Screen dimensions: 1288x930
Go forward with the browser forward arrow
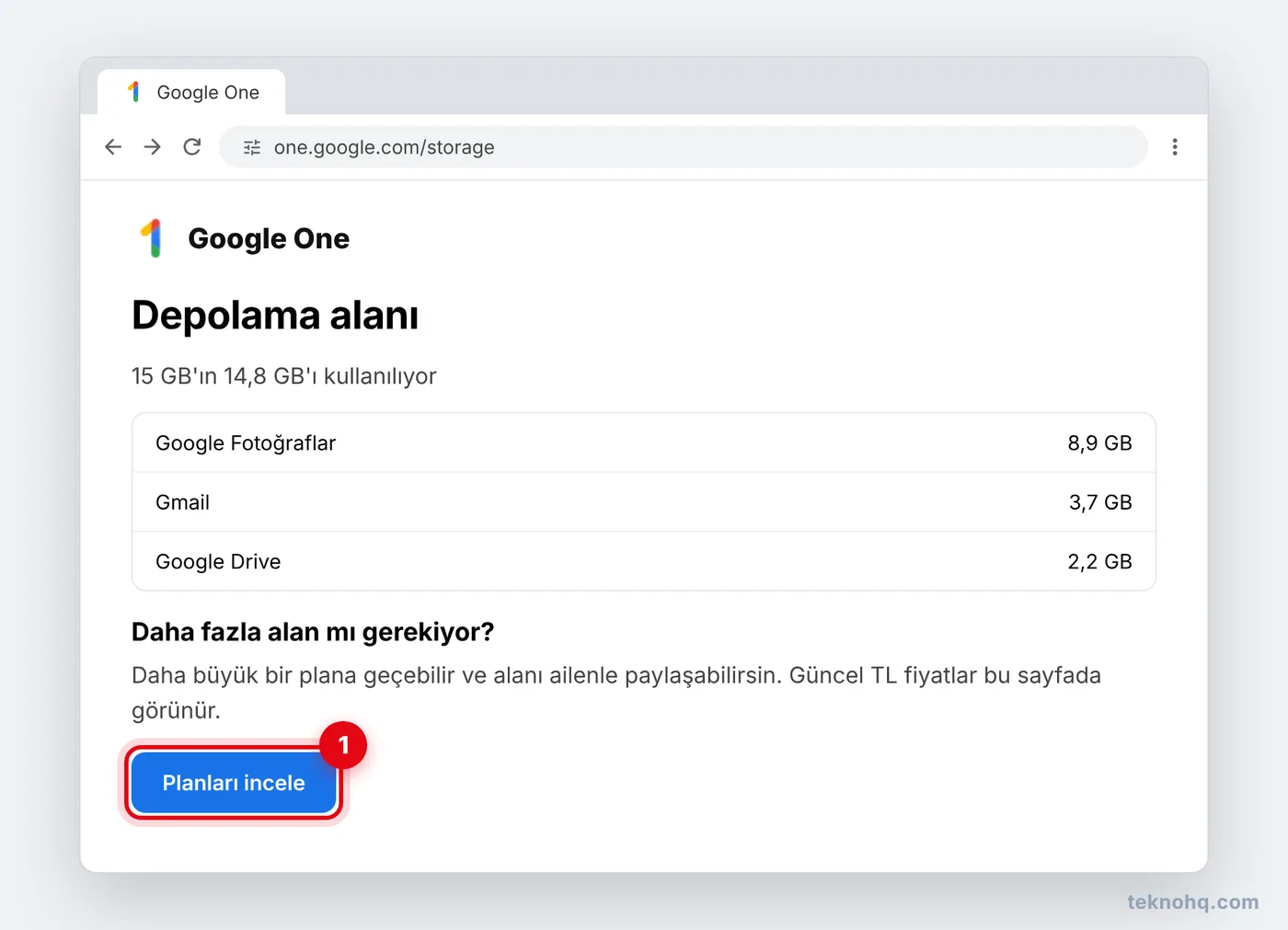153,147
